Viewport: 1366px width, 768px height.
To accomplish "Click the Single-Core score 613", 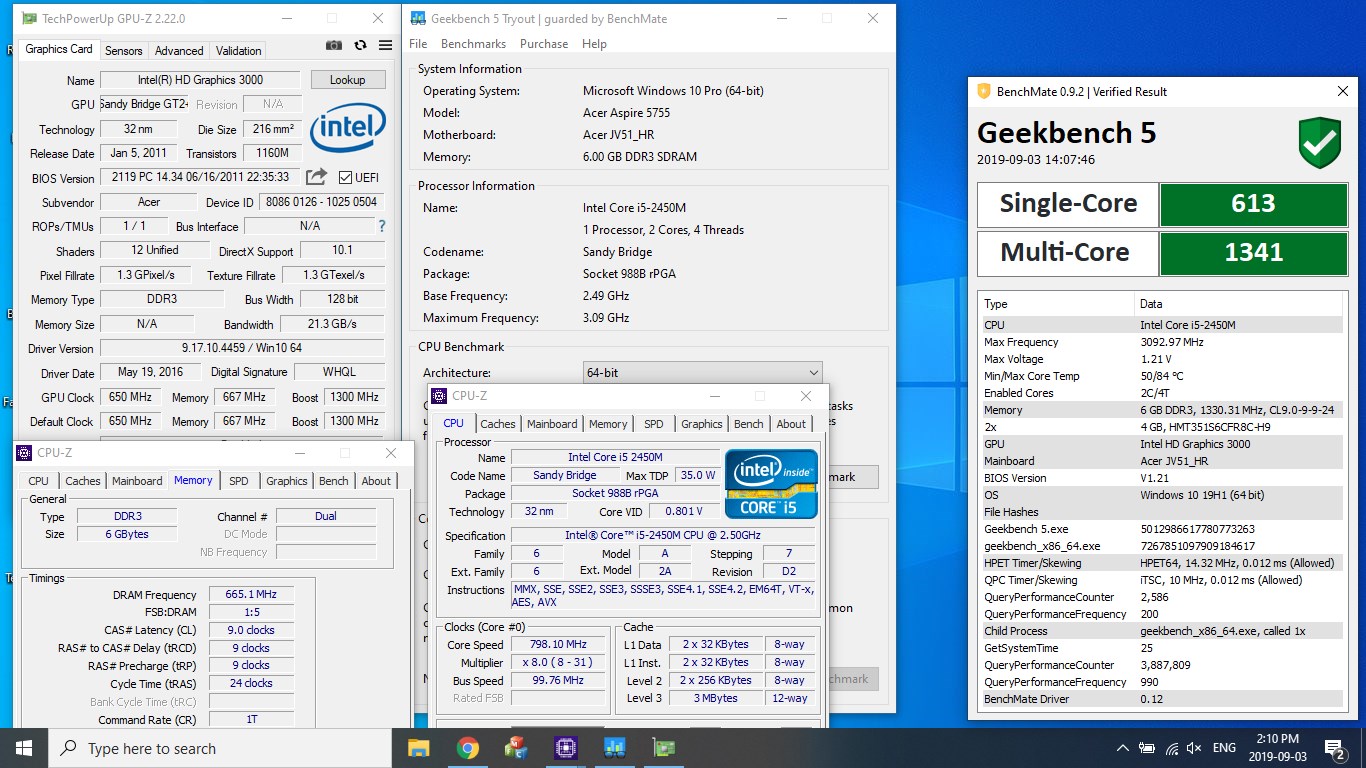I will coord(1253,204).
